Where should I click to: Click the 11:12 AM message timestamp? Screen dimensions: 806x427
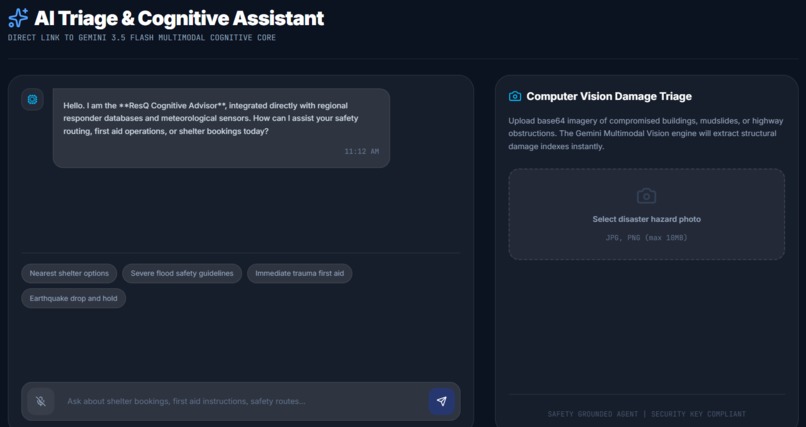point(362,152)
